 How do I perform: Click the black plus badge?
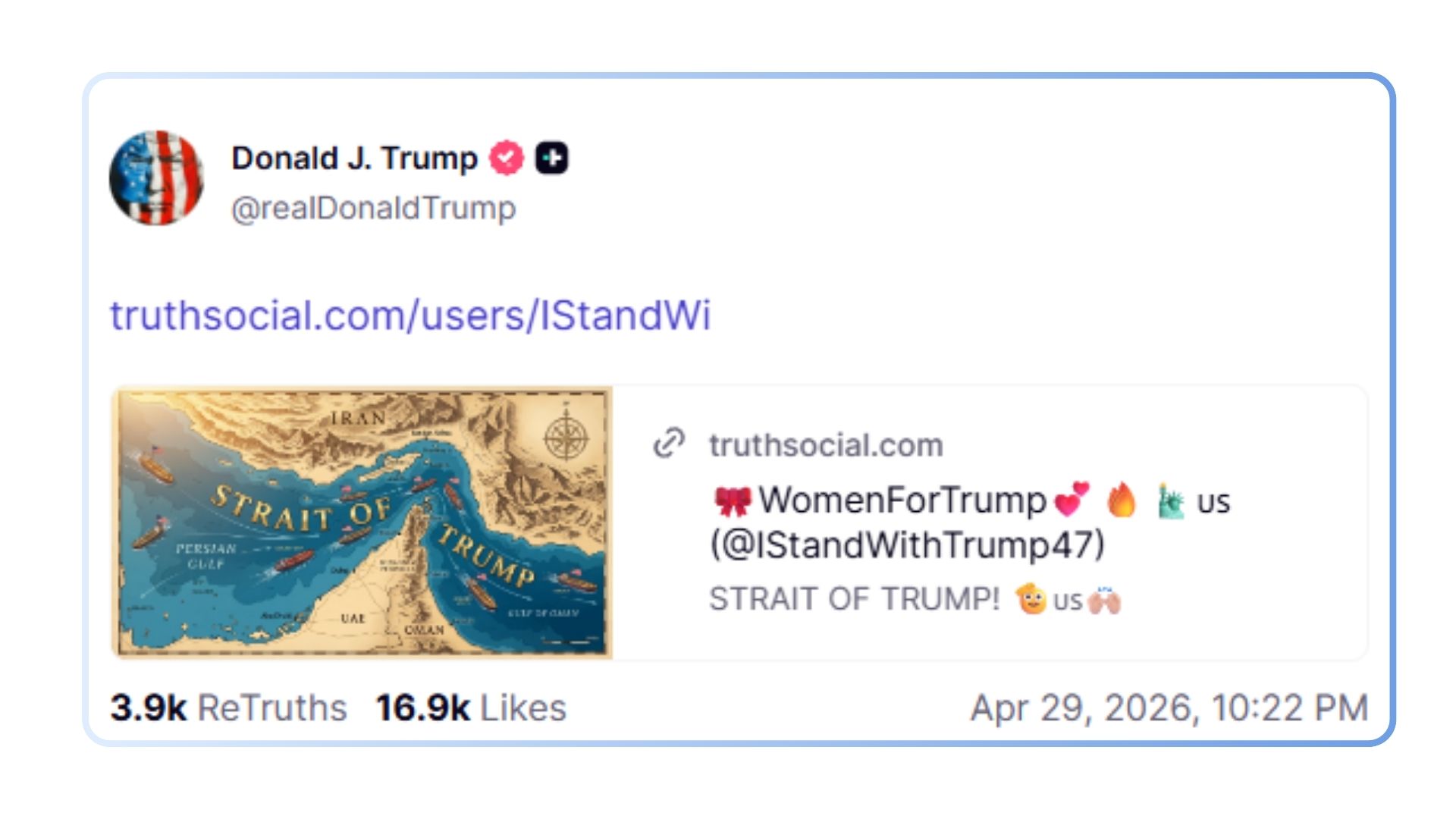551,158
